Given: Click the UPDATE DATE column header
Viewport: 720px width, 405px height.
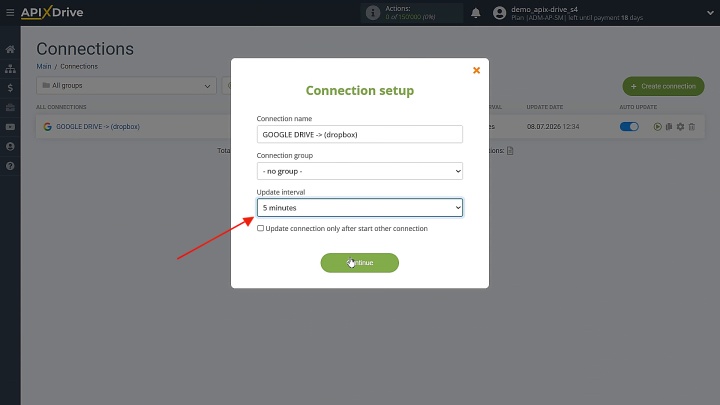Looking at the screenshot, I should (545, 107).
